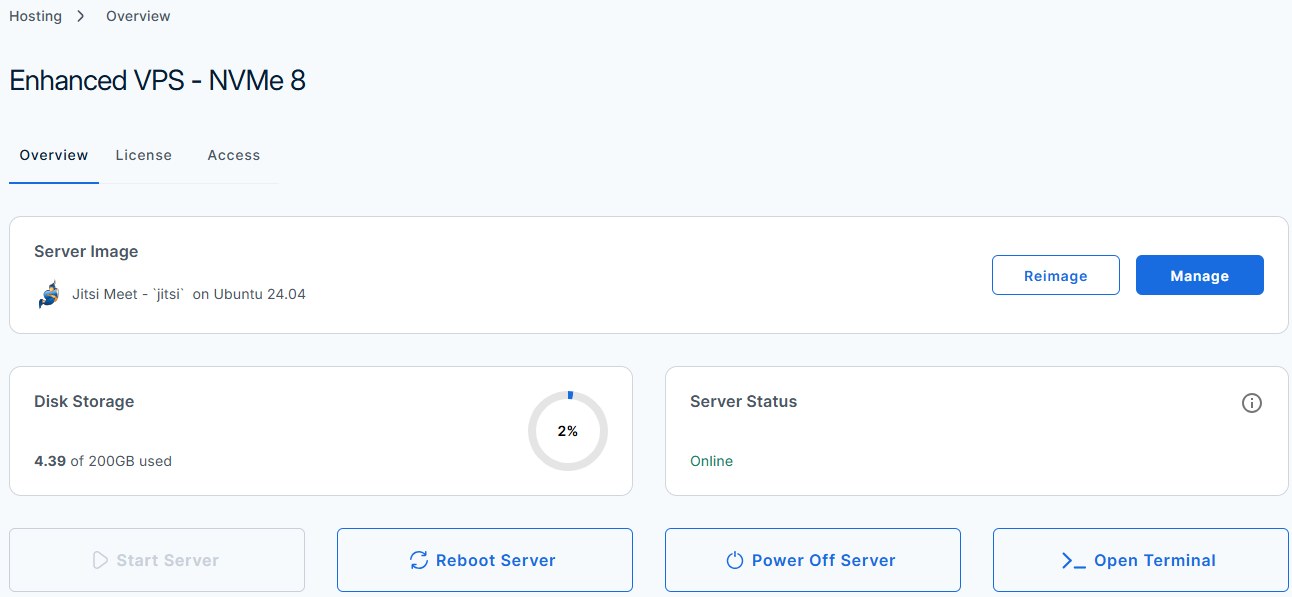
Task: Click the disabled Start Server button
Action: click(x=157, y=560)
